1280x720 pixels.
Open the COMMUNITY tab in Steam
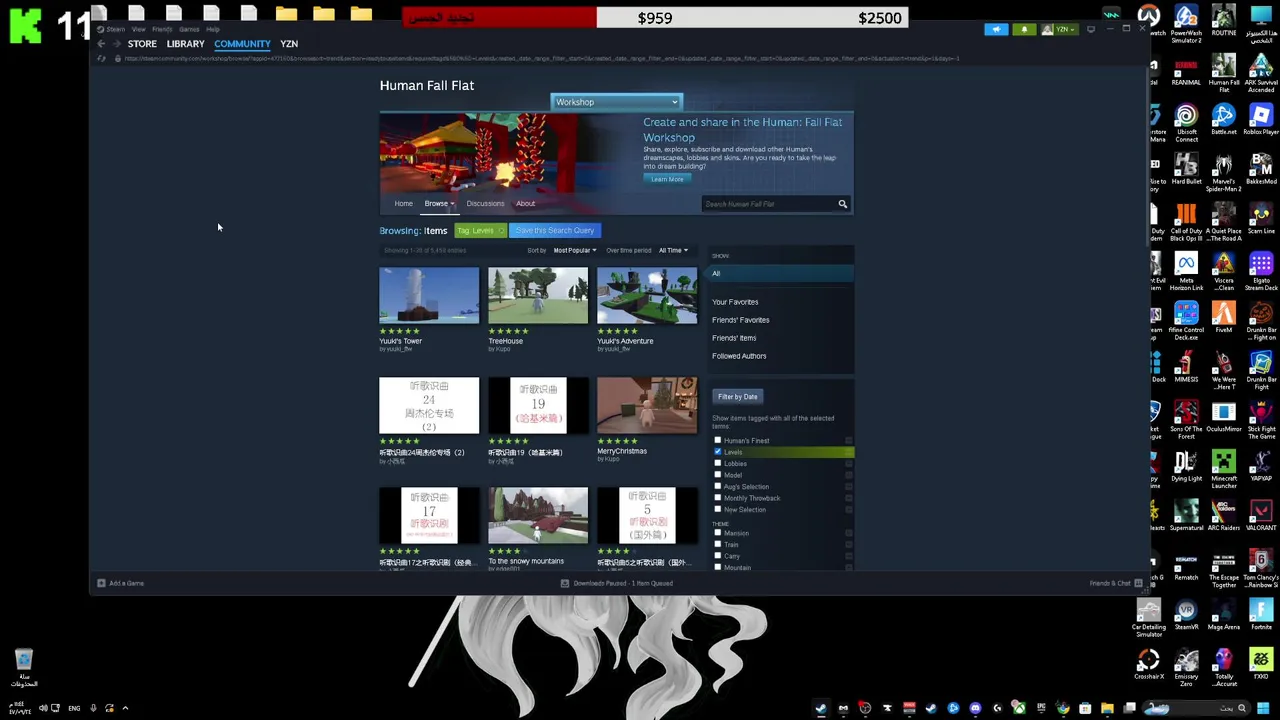tap(242, 44)
